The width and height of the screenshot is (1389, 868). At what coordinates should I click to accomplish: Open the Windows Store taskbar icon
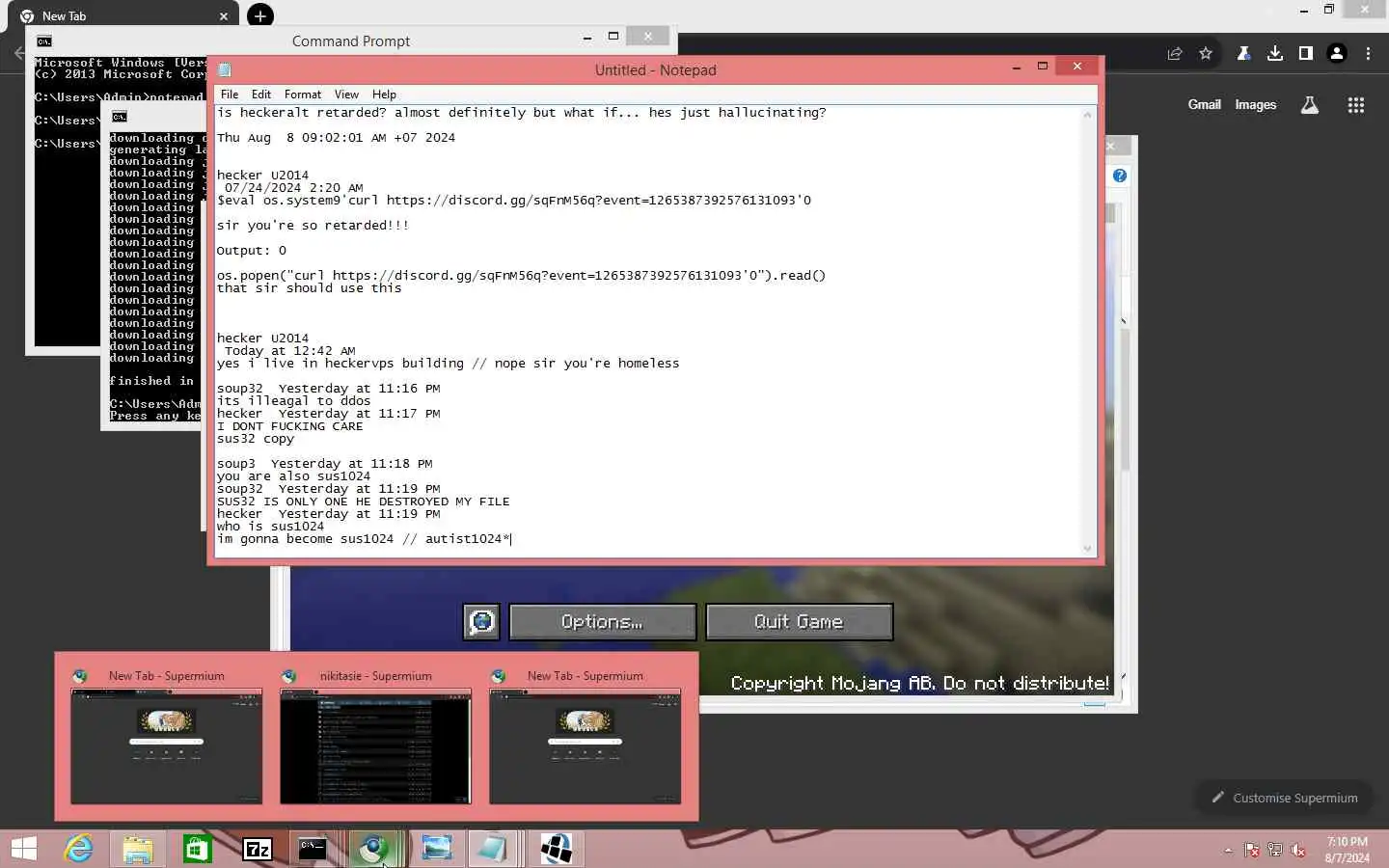[x=198, y=849]
